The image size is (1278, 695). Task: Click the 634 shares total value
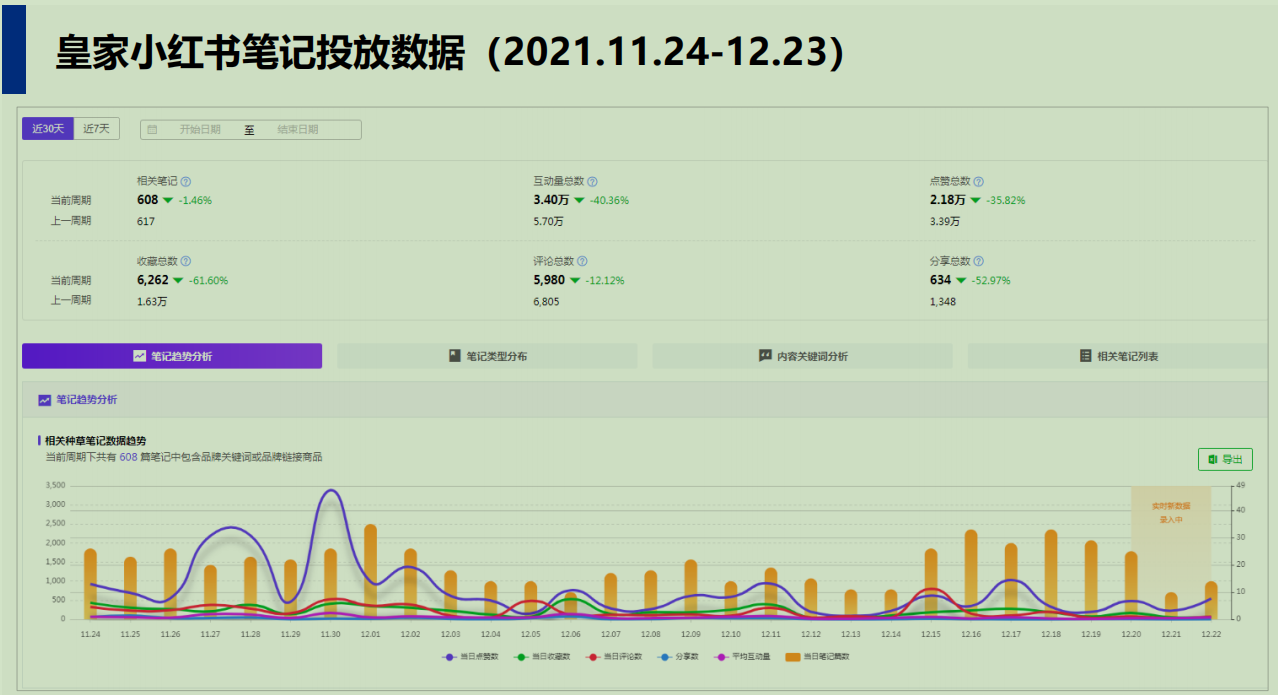940,280
